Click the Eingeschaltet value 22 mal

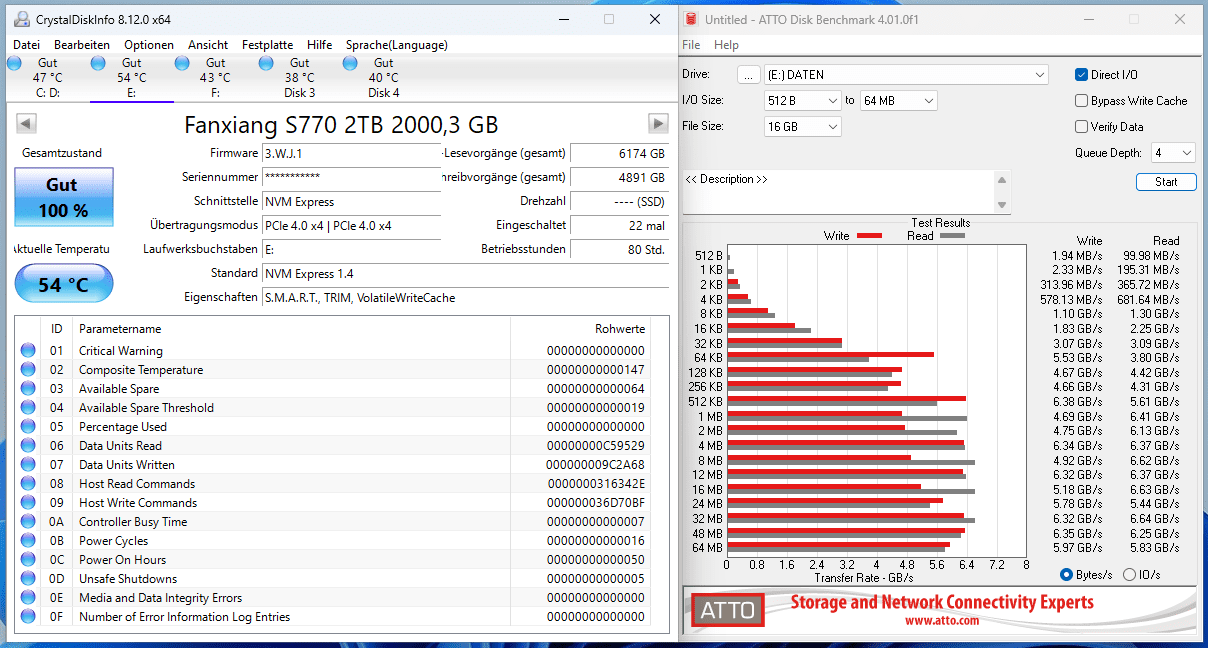pyautogui.click(x=620, y=225)
